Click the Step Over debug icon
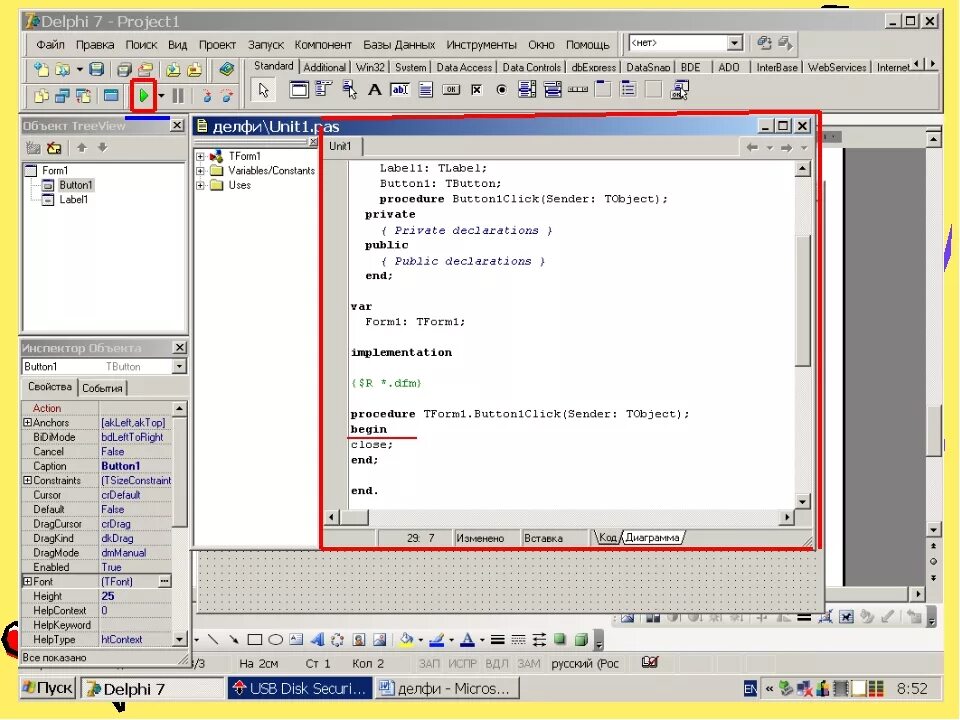Viewport: 960px width, 720px height. 227,96
